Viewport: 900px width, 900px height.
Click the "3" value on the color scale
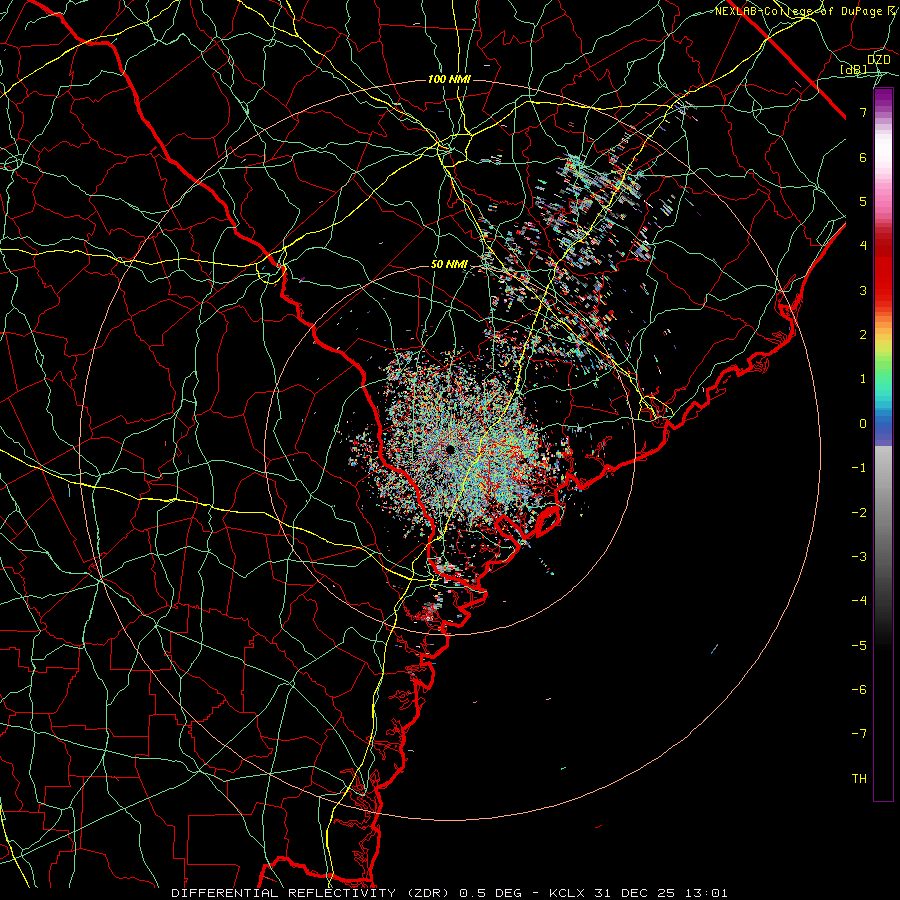863,290
